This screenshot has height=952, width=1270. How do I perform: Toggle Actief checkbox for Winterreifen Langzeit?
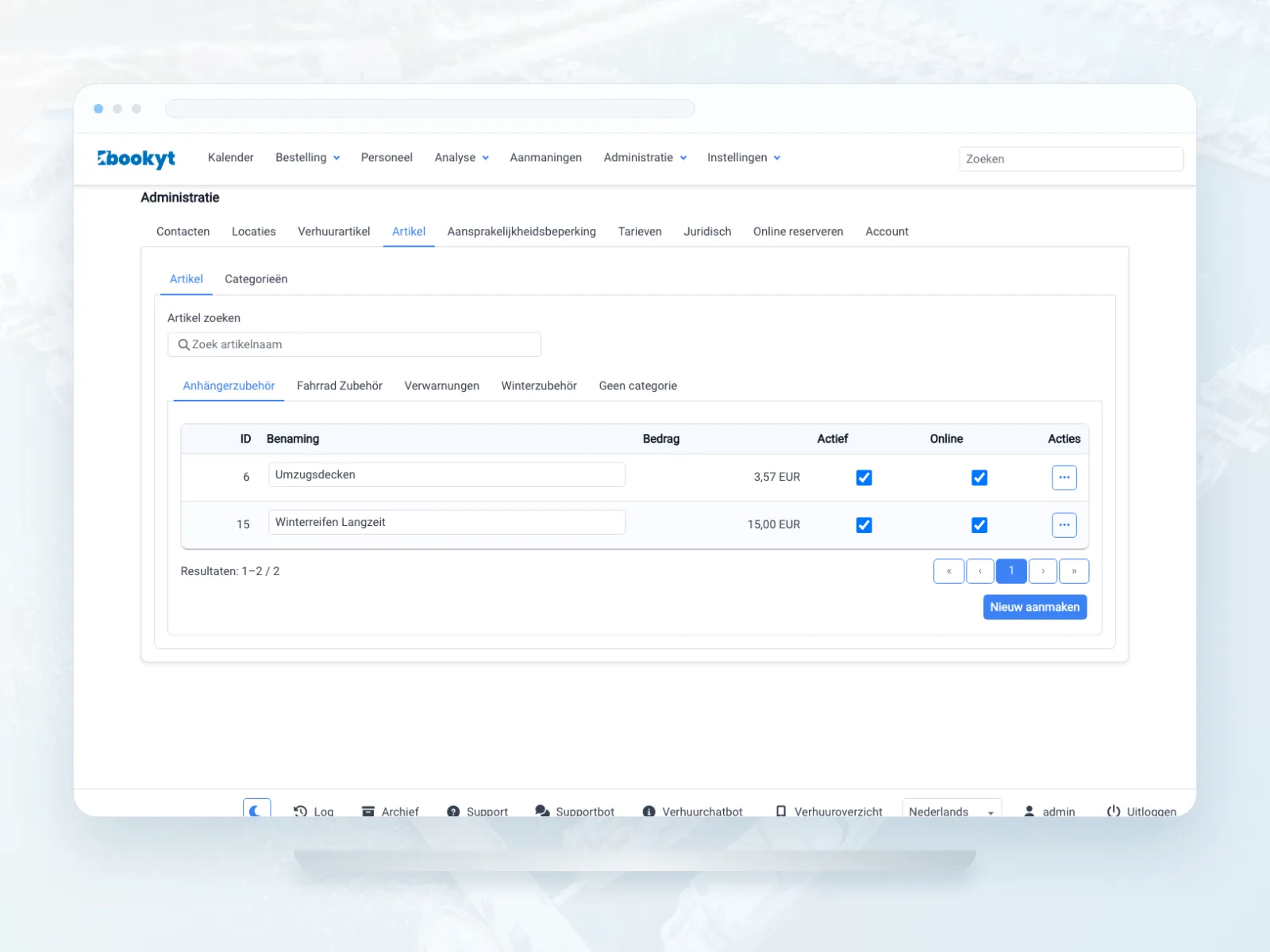[864, 525]
